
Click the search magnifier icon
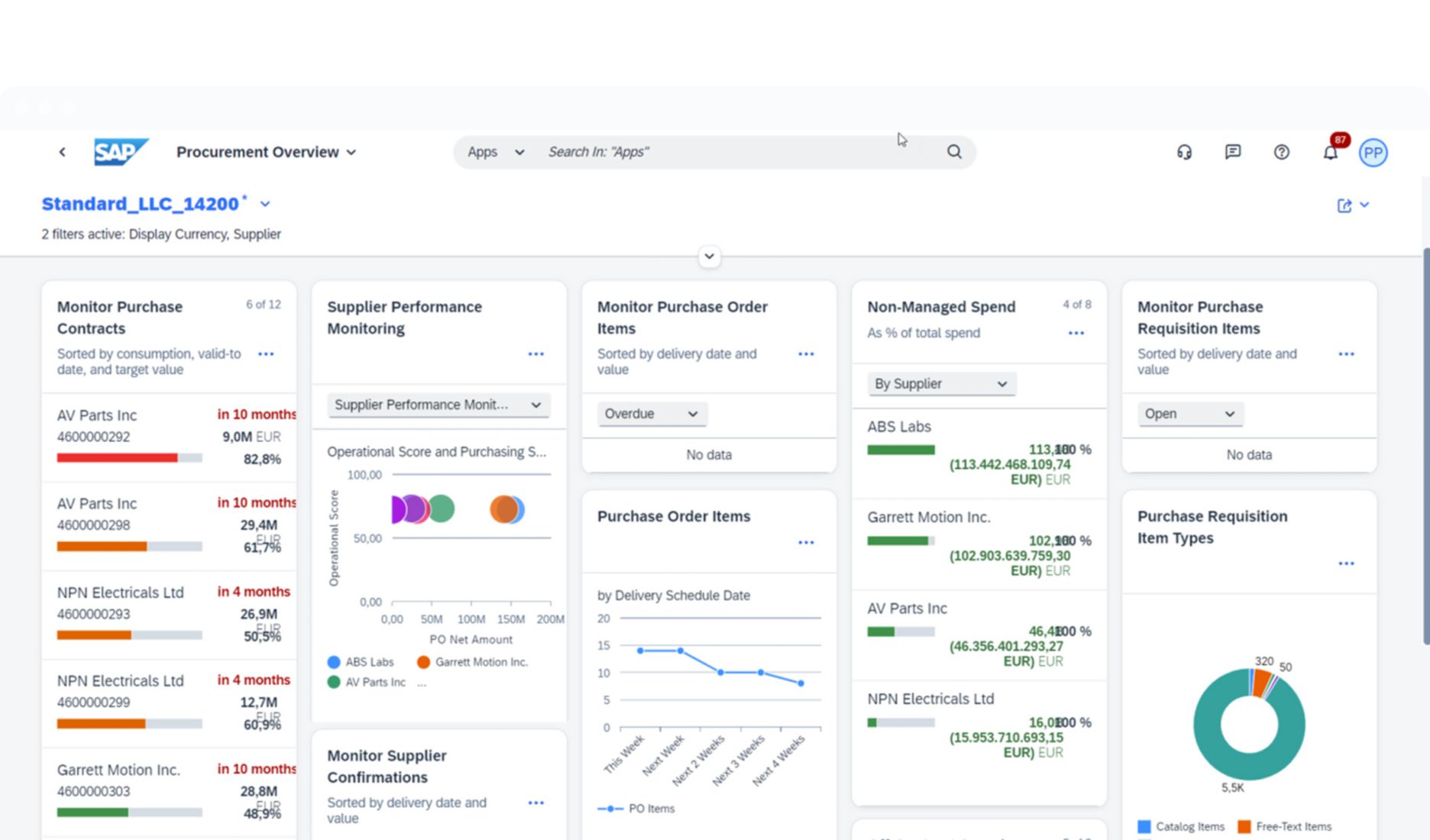[953, 151]
